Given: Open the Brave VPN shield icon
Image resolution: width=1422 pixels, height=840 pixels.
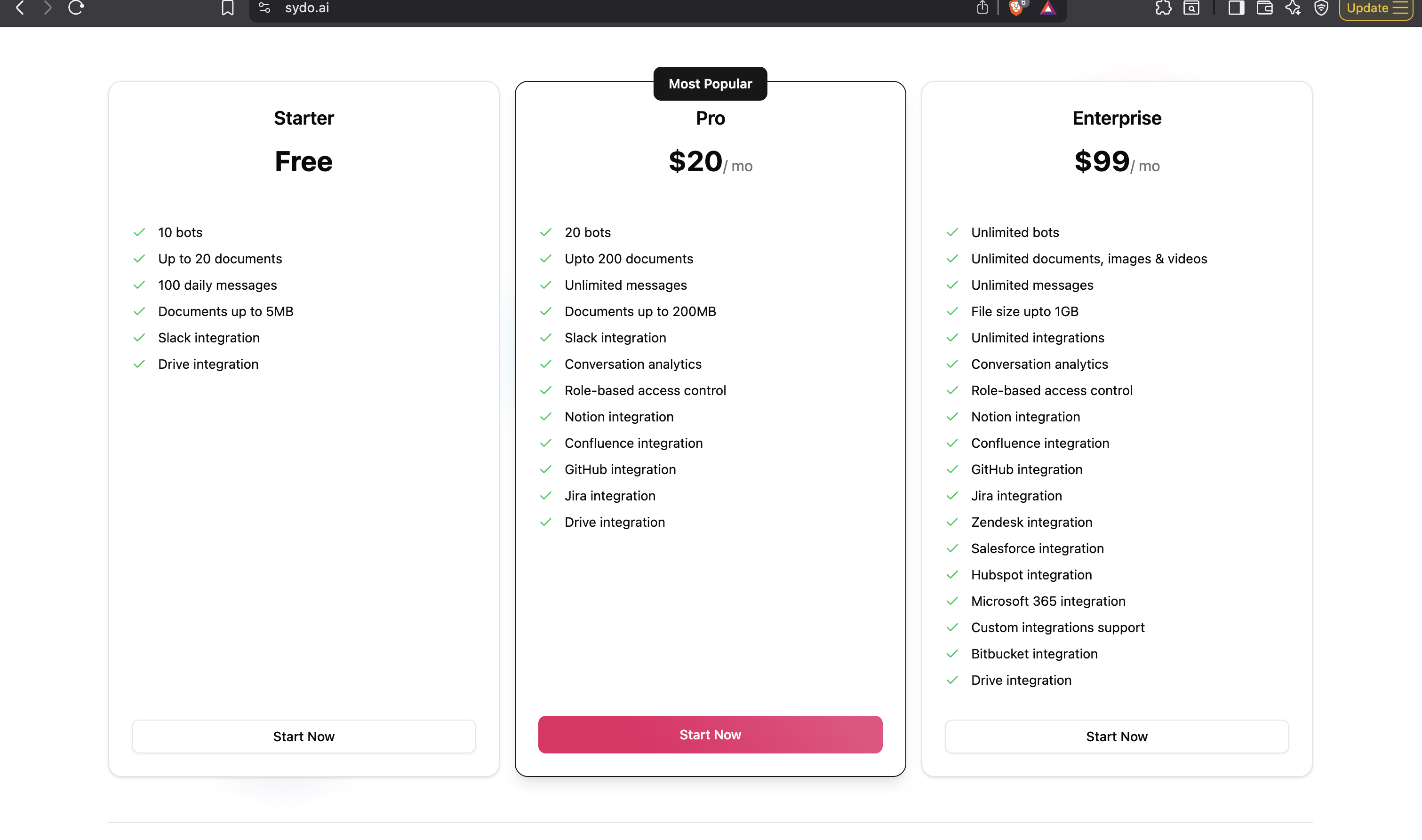Looking at the screenshot, I should (1321, 8).
